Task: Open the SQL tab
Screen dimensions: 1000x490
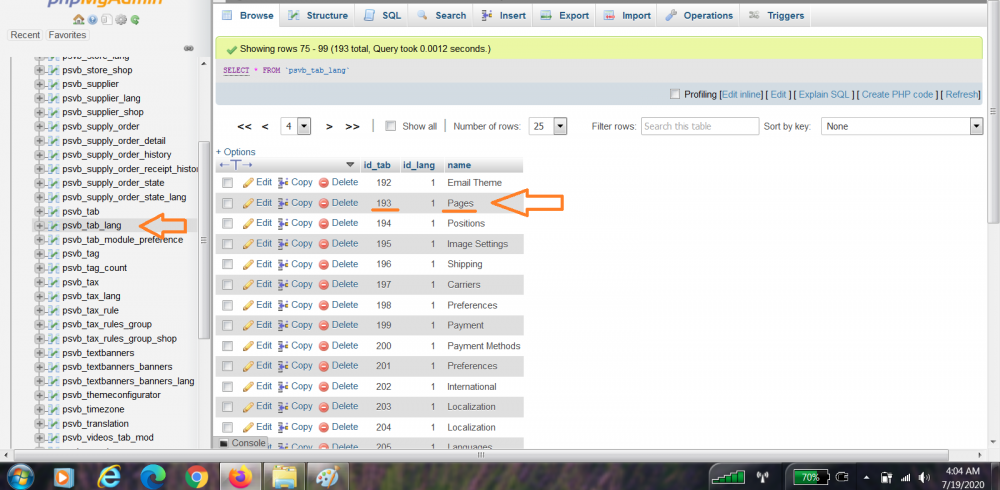Action: (381, 15)
